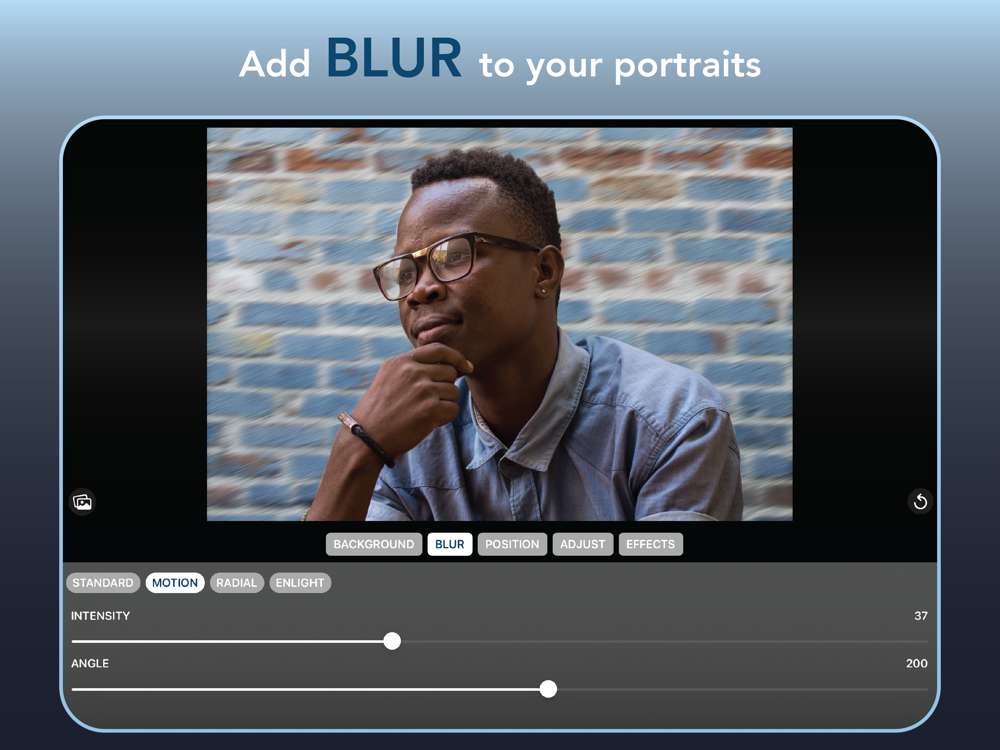Screen dimensions: 1000x750
Task: Choose RADIAL blur type
Action: click(x=237, y=583)
